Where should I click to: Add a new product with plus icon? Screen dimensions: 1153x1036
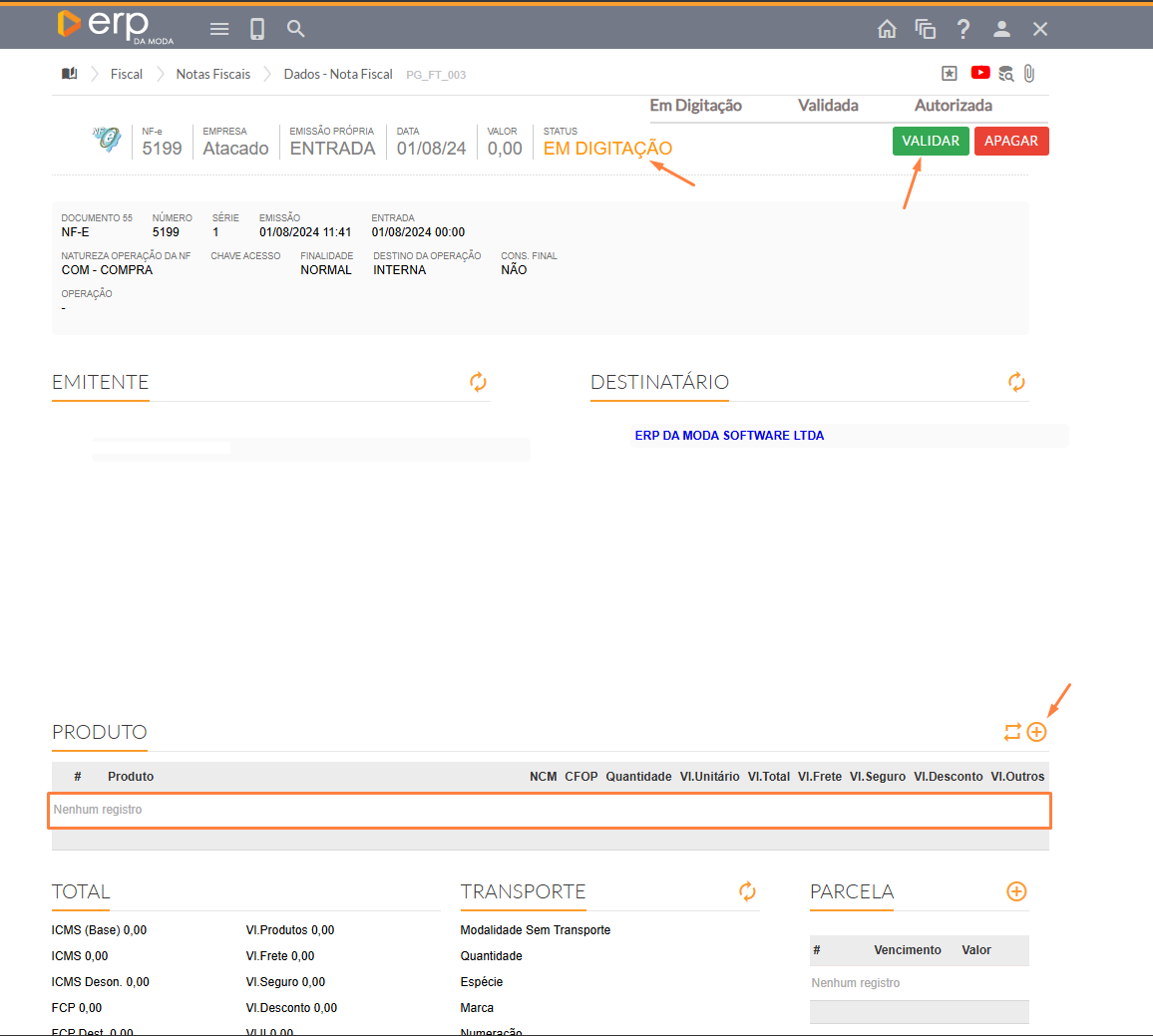(1037, 733)
